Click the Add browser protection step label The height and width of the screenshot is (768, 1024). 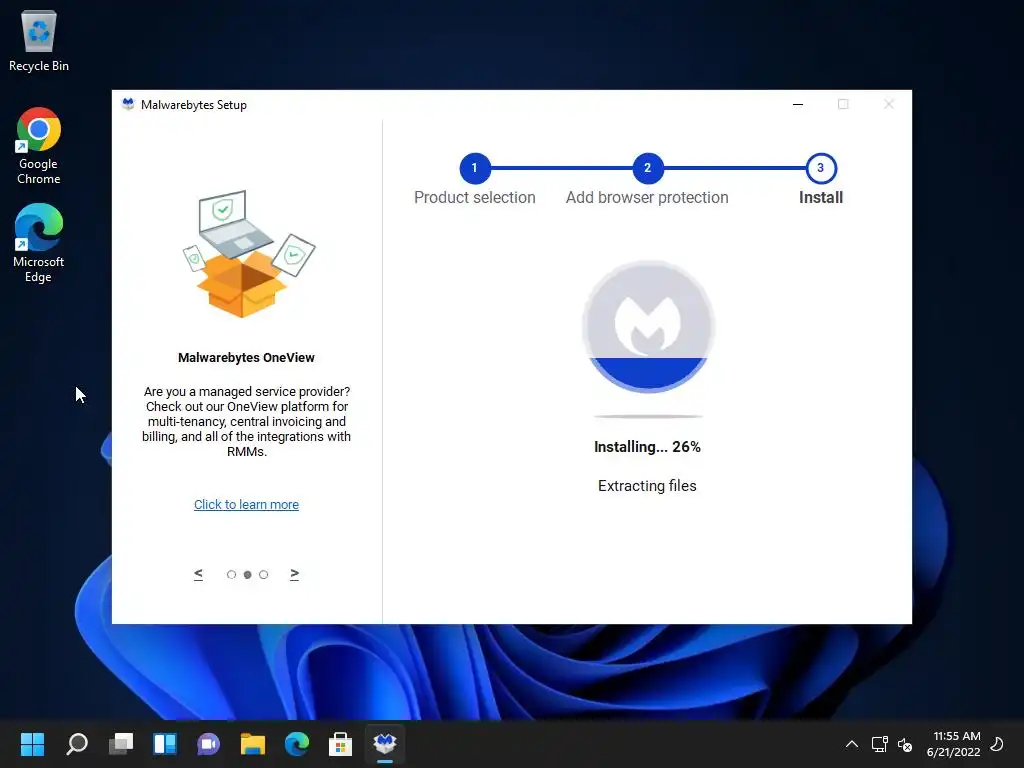[647, 197]
